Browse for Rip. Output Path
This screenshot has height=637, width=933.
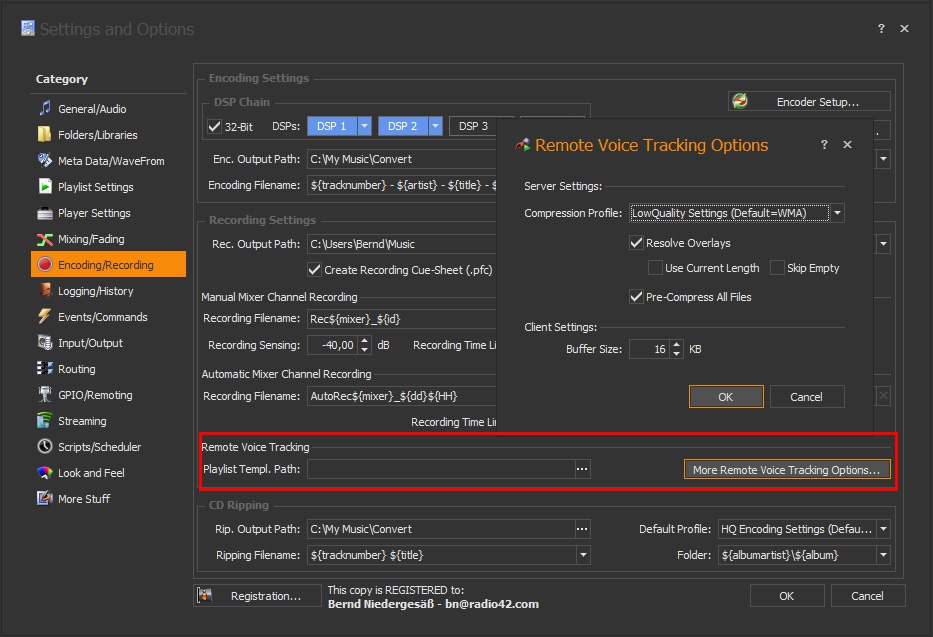[x=583, y=529]
